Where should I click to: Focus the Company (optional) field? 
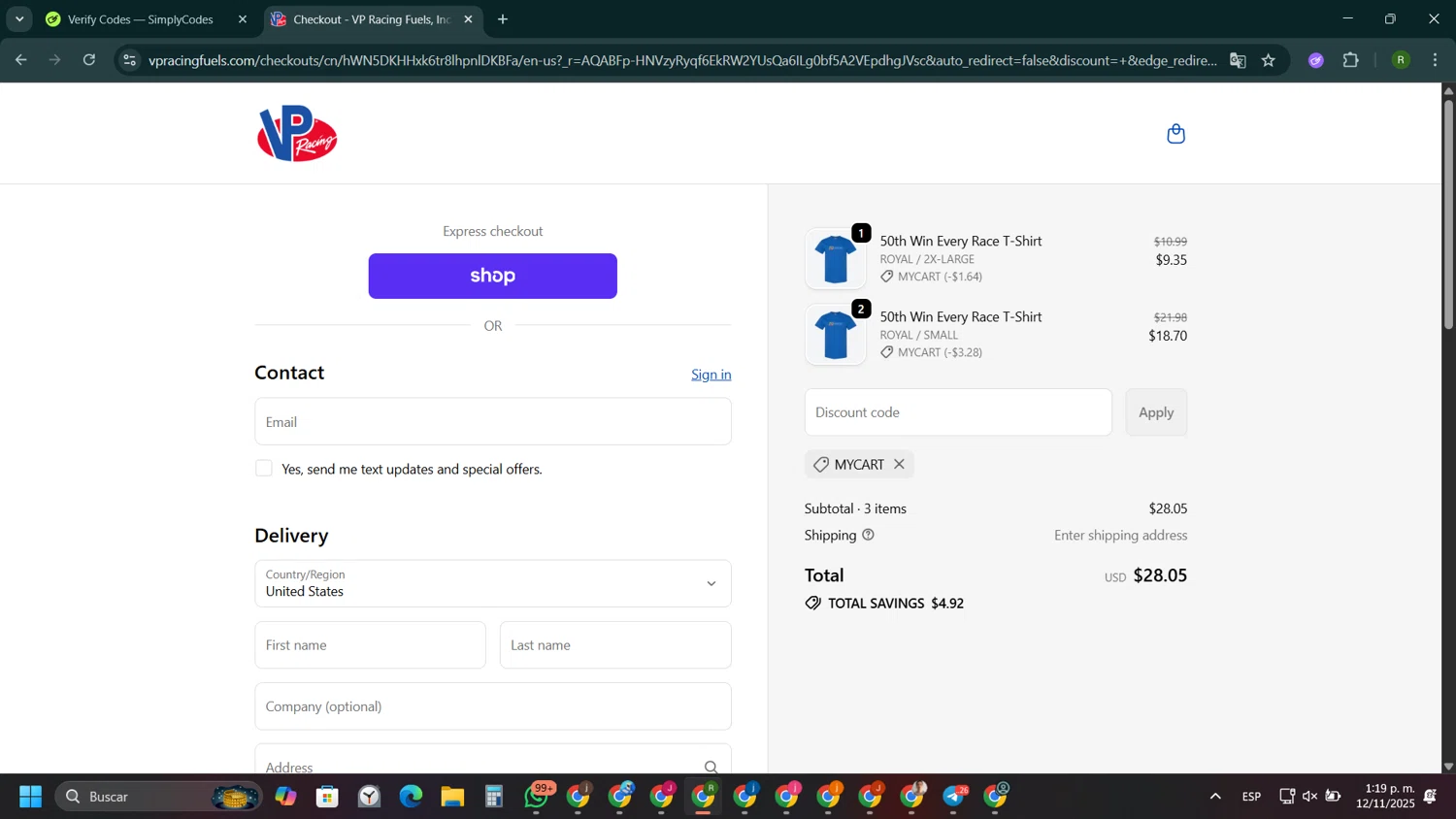493,706
